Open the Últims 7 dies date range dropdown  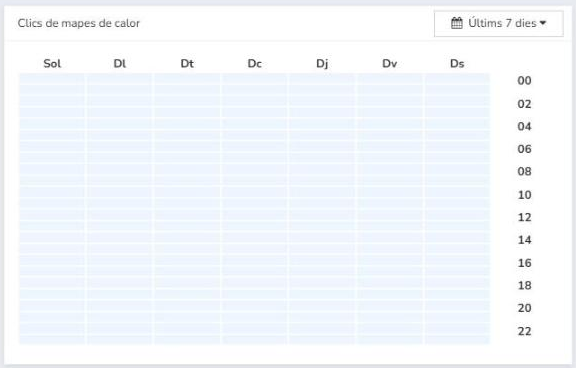pos(498,24)
